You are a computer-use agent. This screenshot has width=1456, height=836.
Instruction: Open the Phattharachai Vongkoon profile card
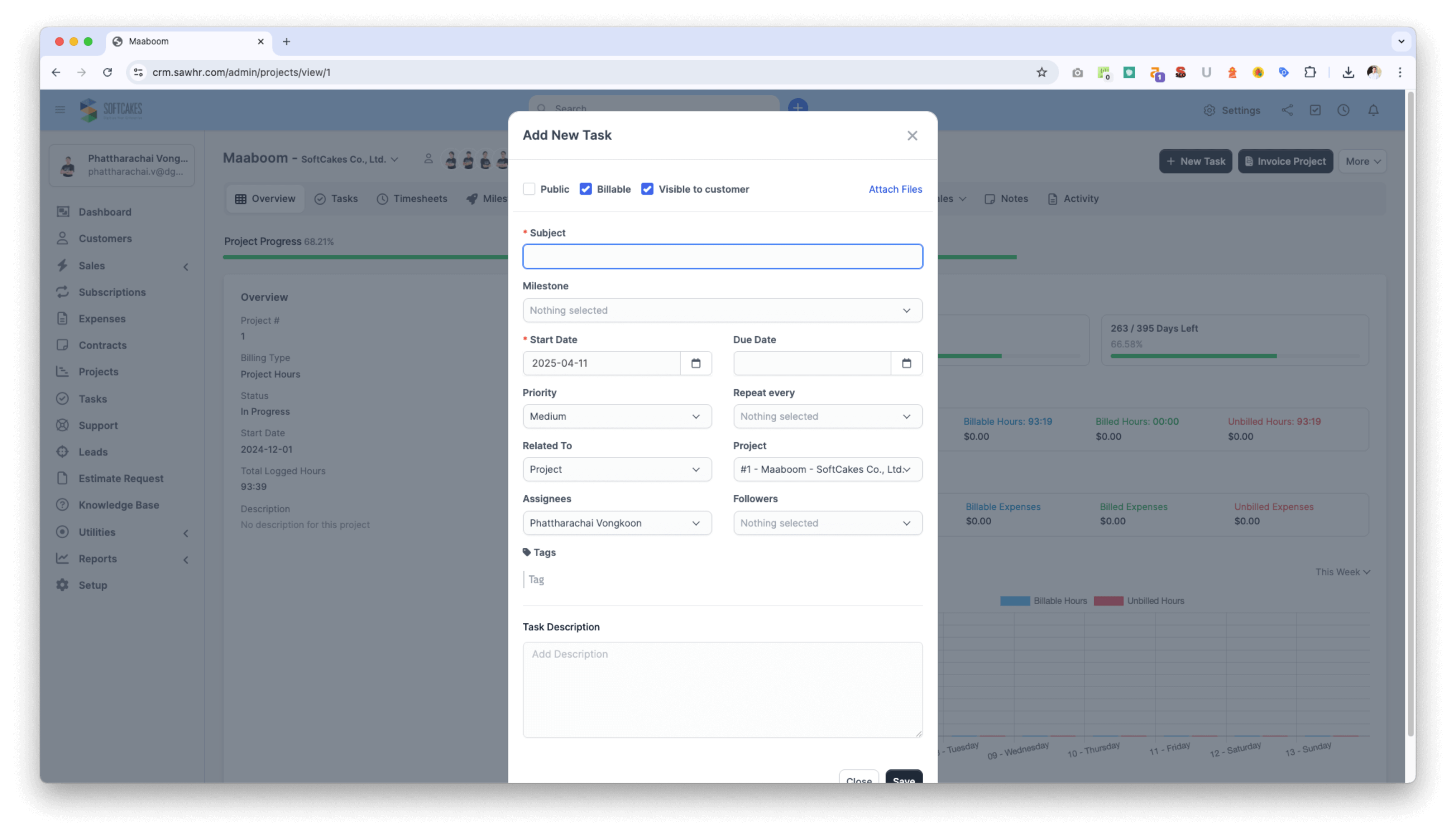122,165
